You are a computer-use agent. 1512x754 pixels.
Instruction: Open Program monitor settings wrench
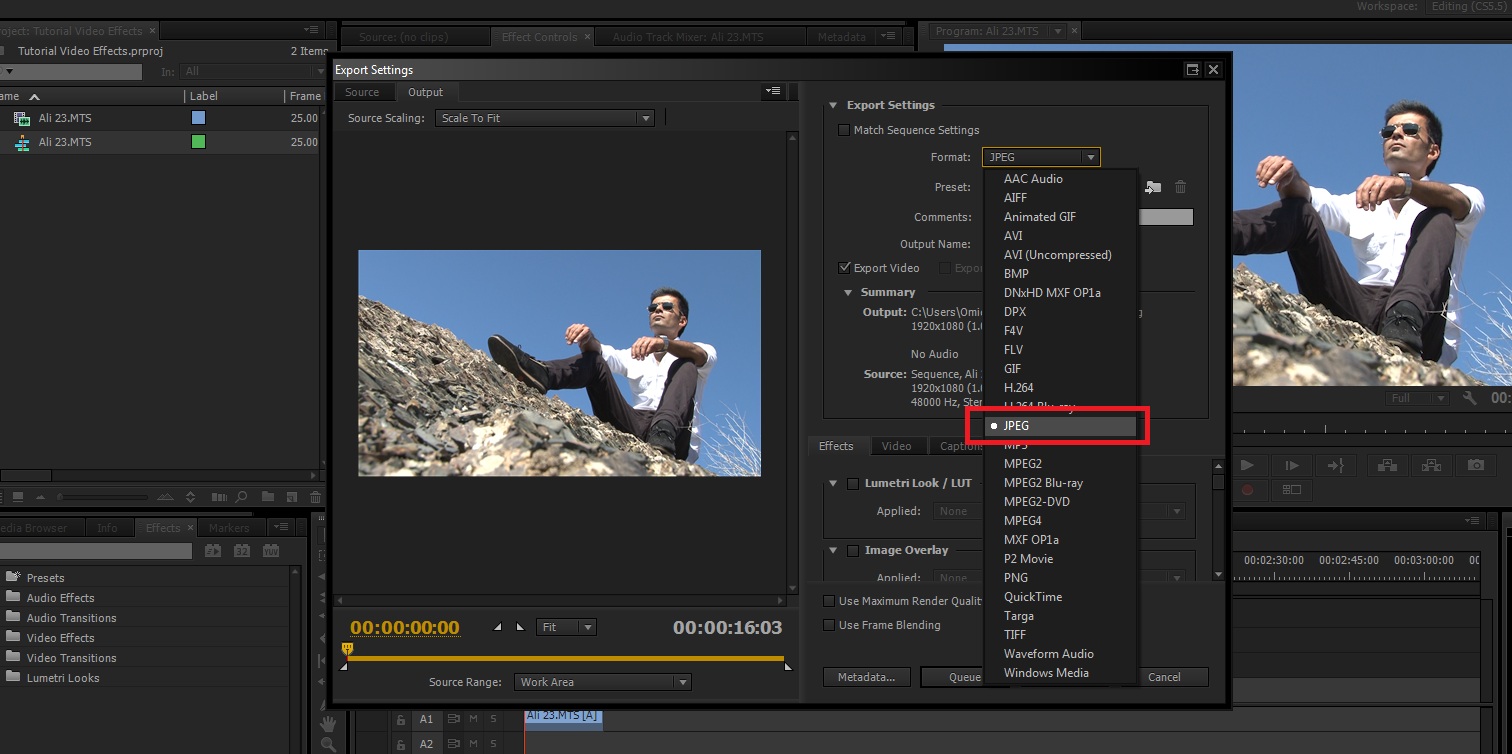1469,398
